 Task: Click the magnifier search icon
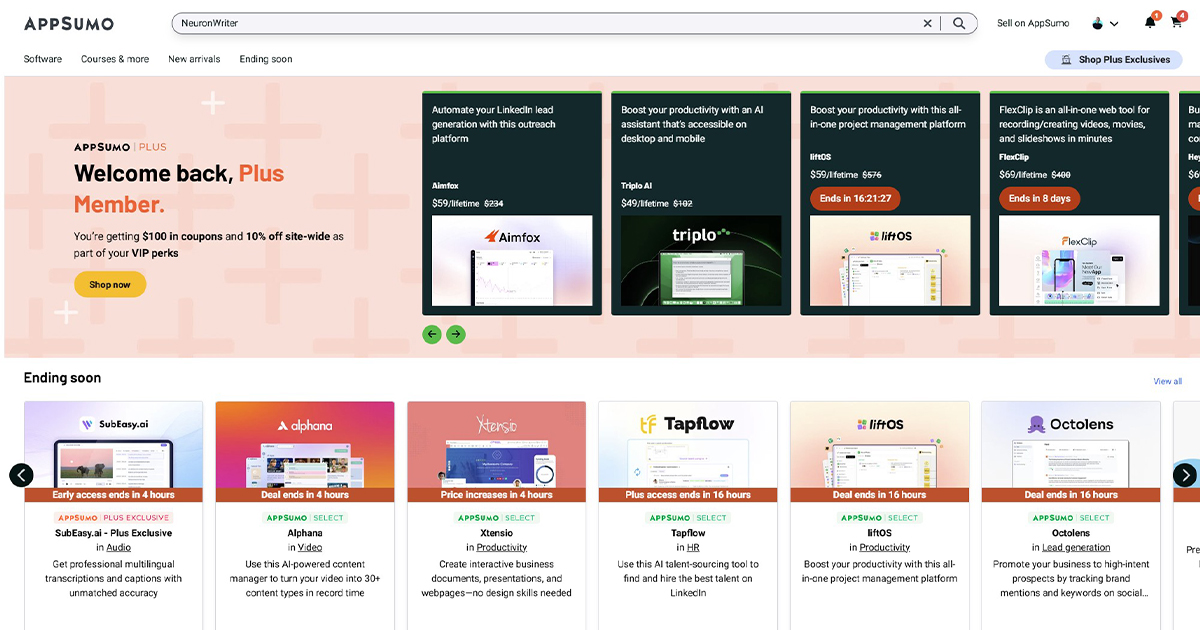click(x=959, y=23)
